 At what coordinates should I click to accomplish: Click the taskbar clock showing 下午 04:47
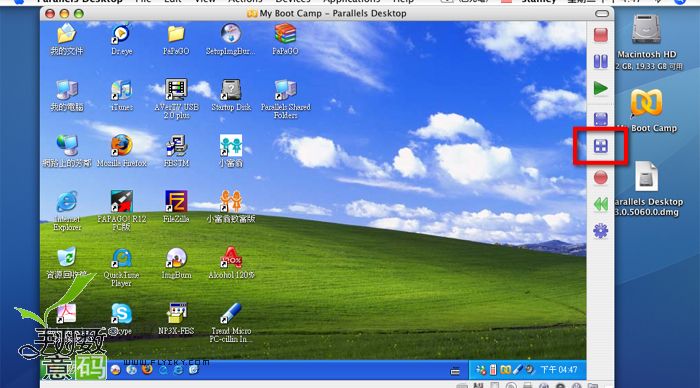(558, 370)
